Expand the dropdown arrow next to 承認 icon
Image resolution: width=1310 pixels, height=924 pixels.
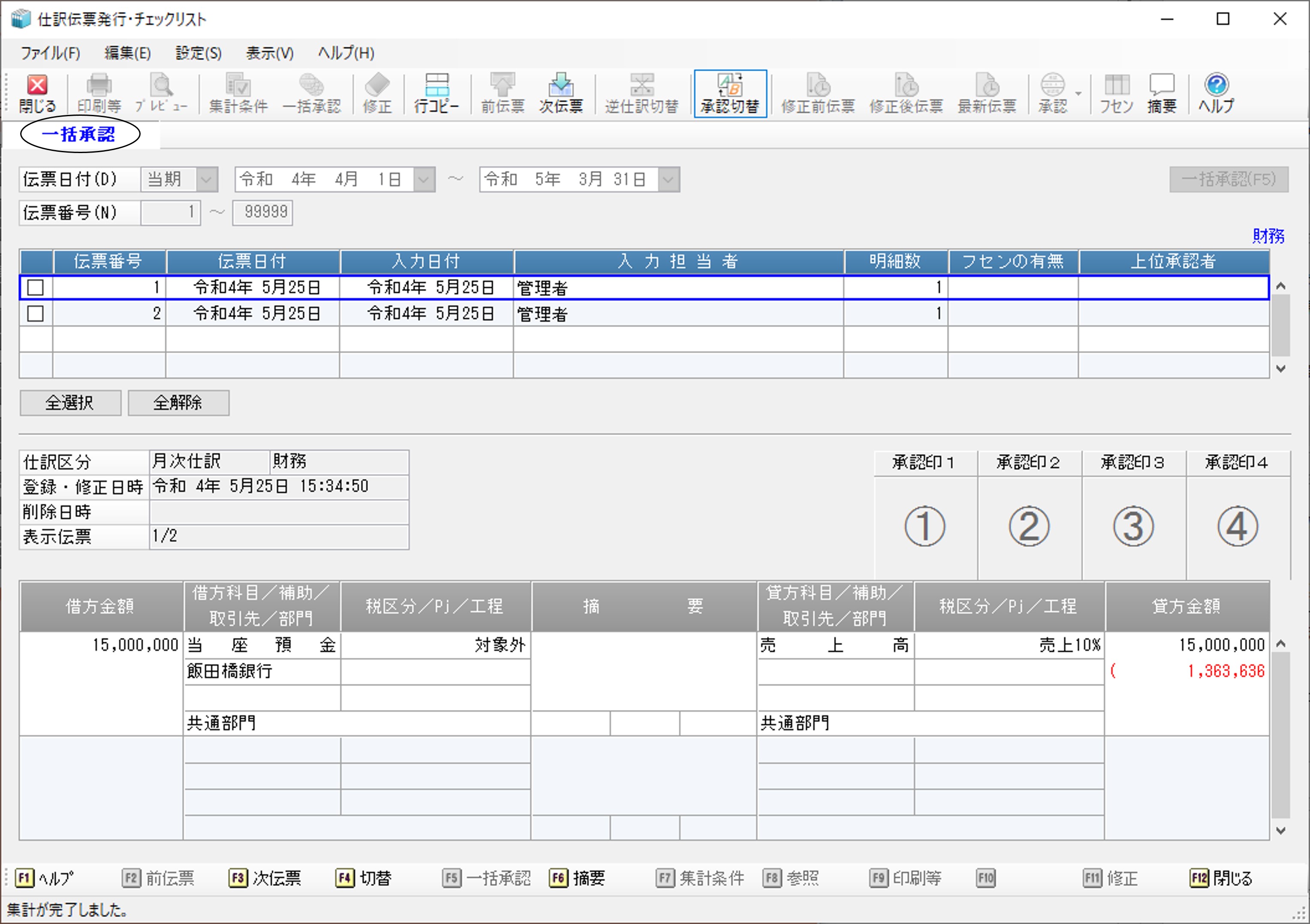pyautogui.click(x=1078, y=93)
